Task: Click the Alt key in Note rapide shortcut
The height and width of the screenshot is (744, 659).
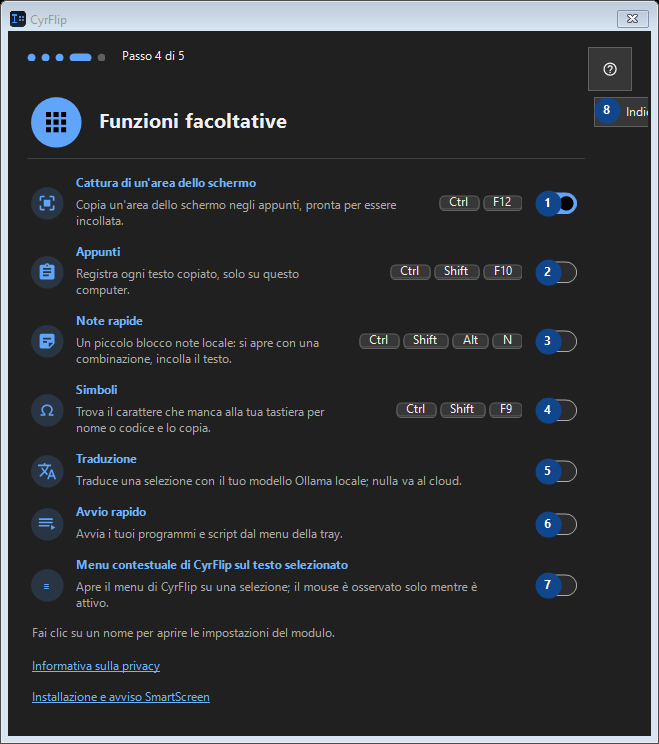Action: (x=471, y=341)
